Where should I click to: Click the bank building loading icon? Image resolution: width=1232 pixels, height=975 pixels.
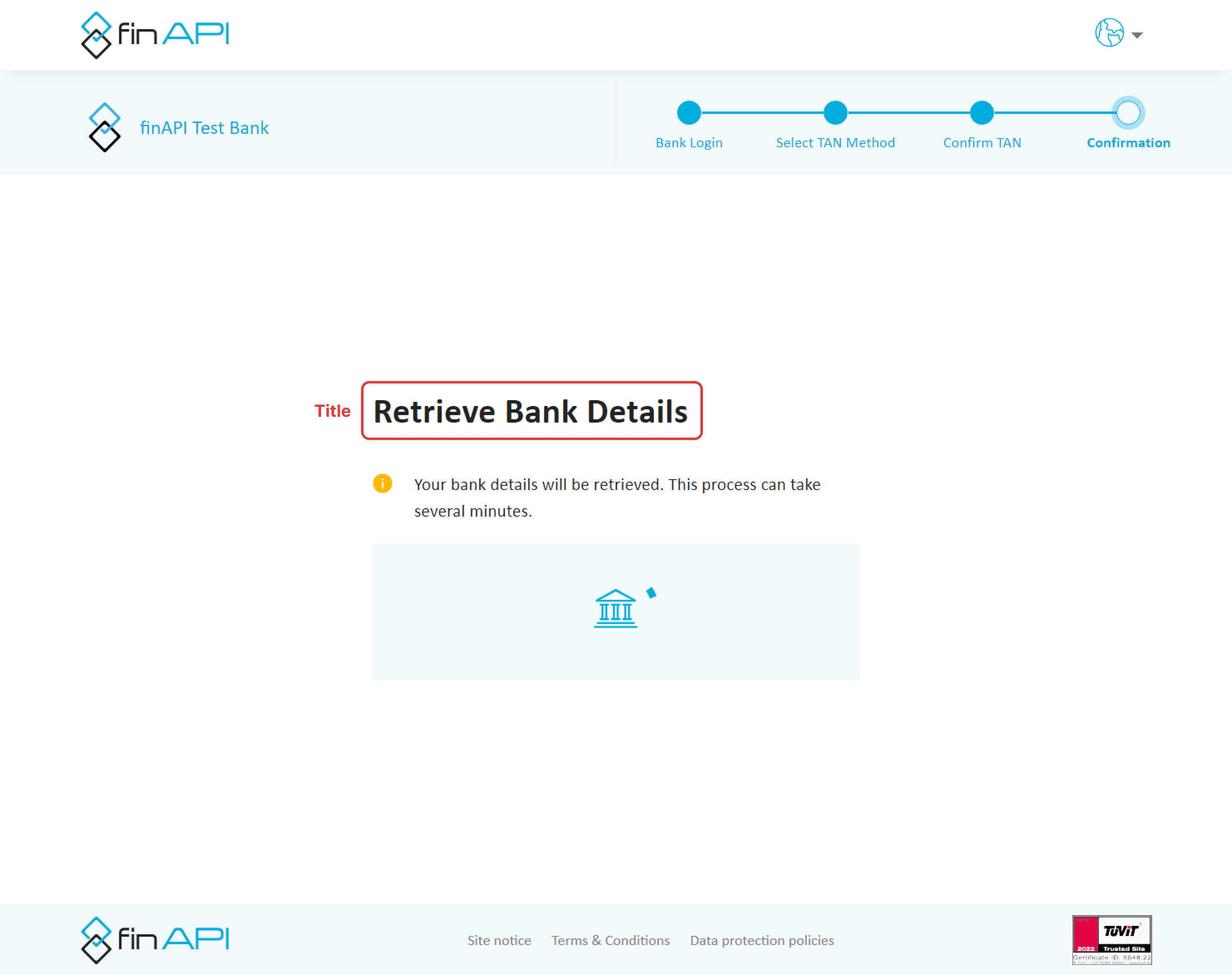[x=616, y=609]
